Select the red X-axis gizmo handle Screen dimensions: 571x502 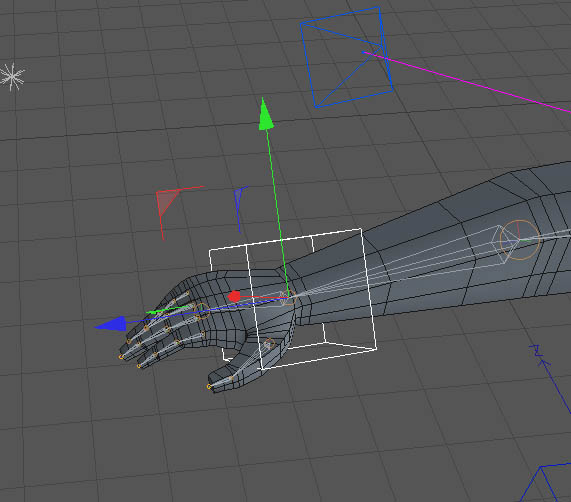click(x=234, y=296)
